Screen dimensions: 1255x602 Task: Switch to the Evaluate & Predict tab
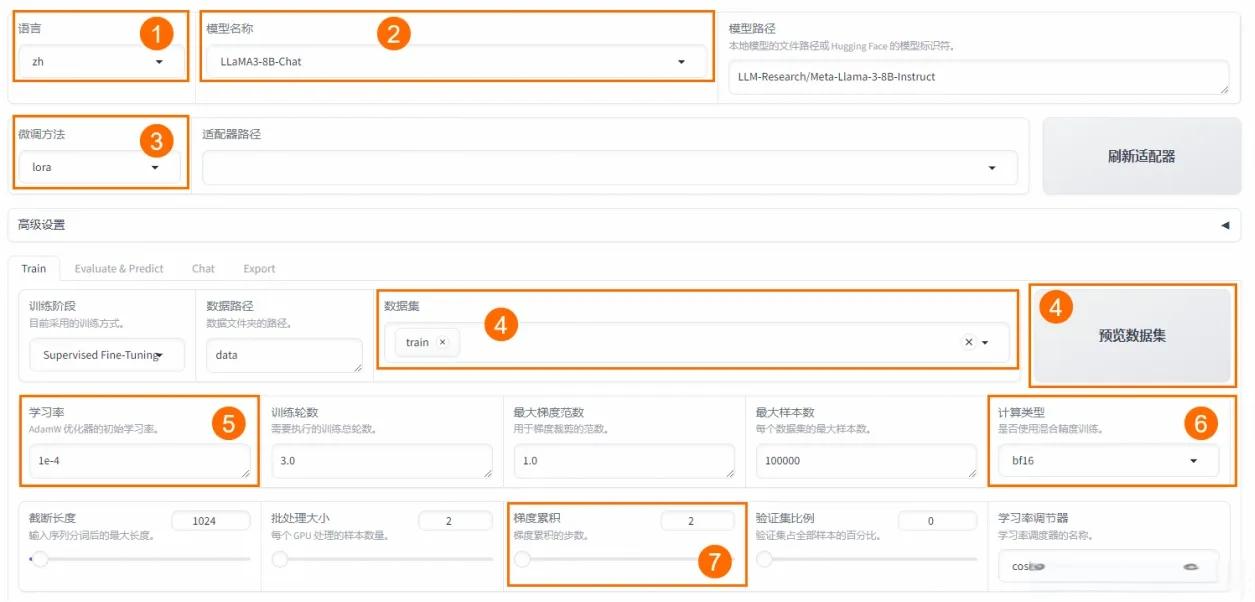(119, 268)
